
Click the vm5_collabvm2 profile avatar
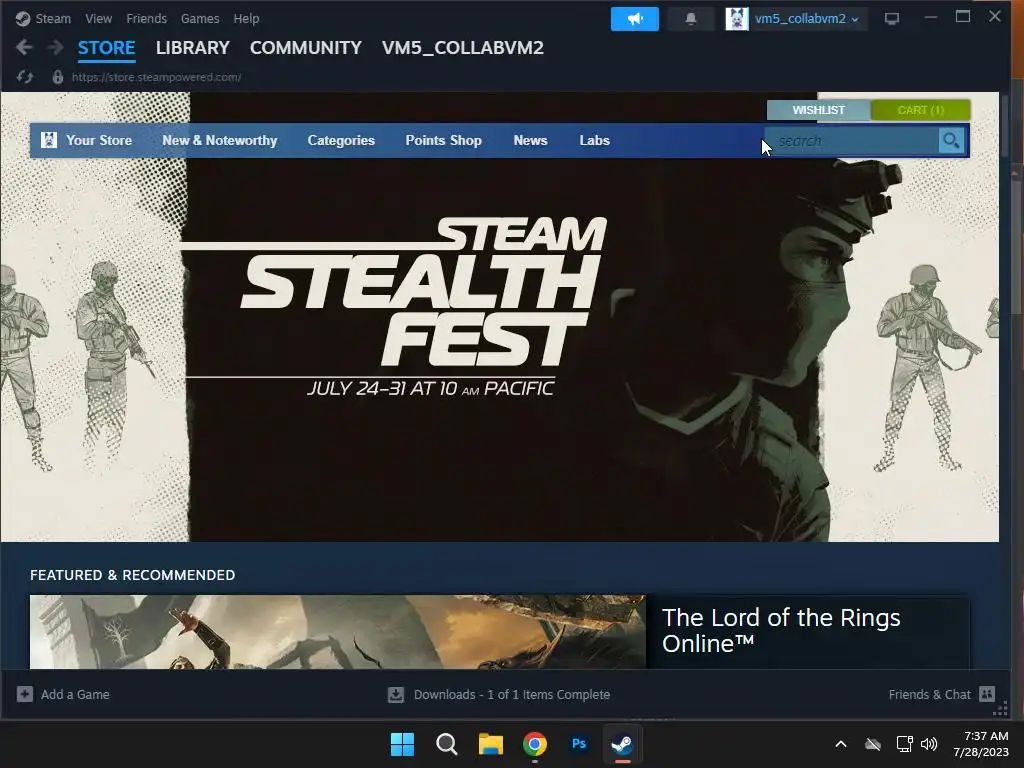click(737, 19)
